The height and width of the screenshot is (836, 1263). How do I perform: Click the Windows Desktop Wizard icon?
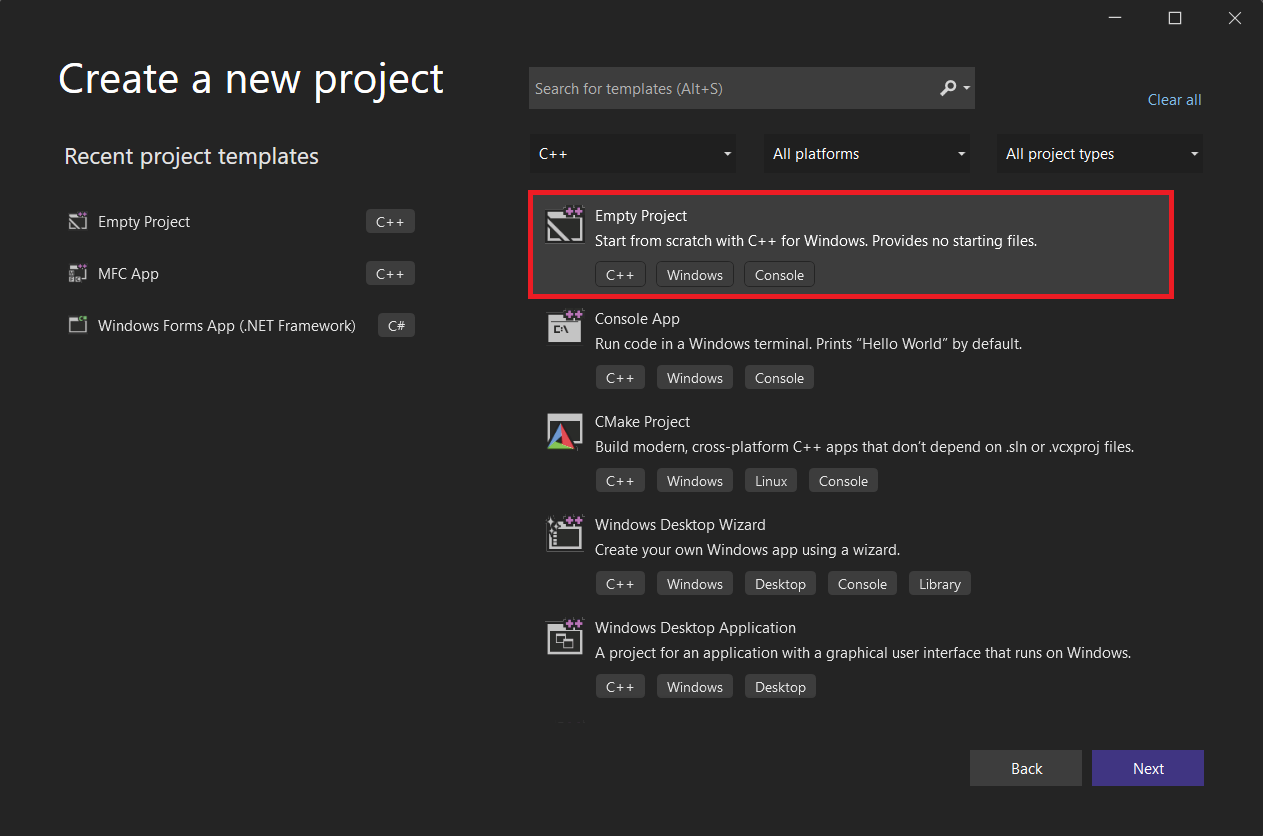coord(564,534)
